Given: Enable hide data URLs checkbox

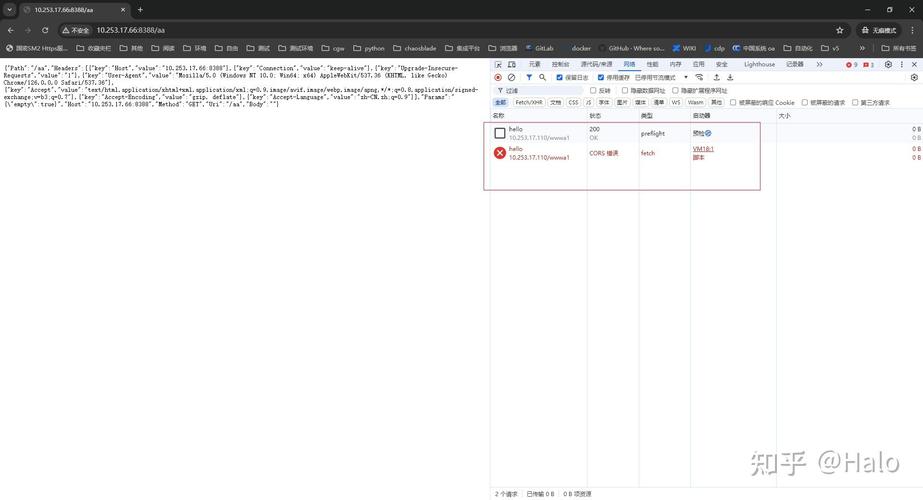Looking at the screenshot, I should [x=625, y=90].
